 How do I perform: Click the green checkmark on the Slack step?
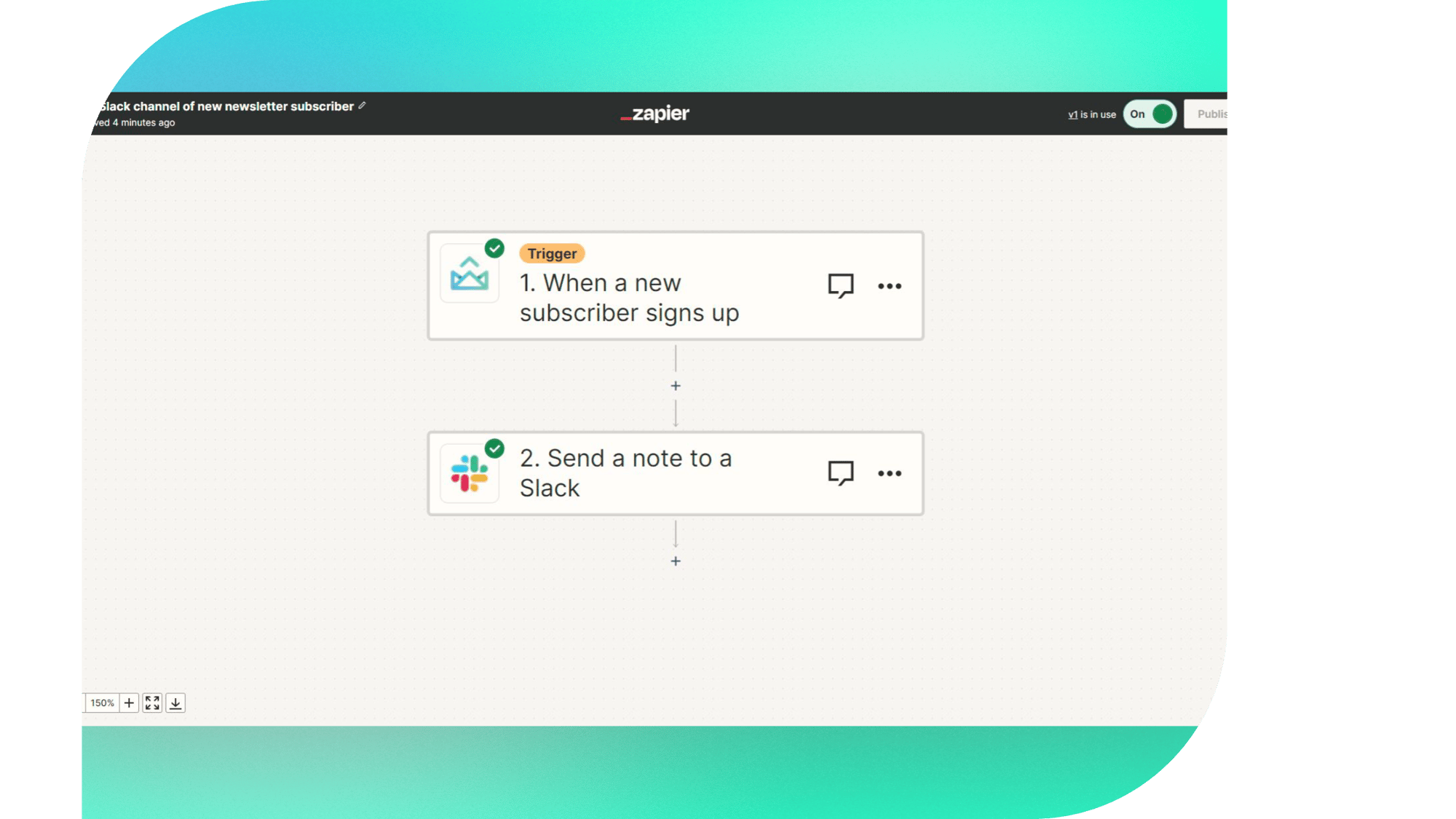pos(494,448)
